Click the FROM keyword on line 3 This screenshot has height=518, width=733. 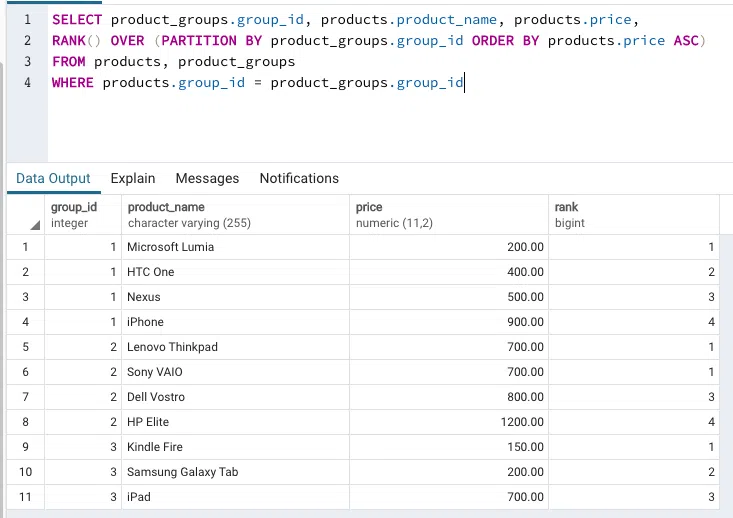[x=69, y=62]
